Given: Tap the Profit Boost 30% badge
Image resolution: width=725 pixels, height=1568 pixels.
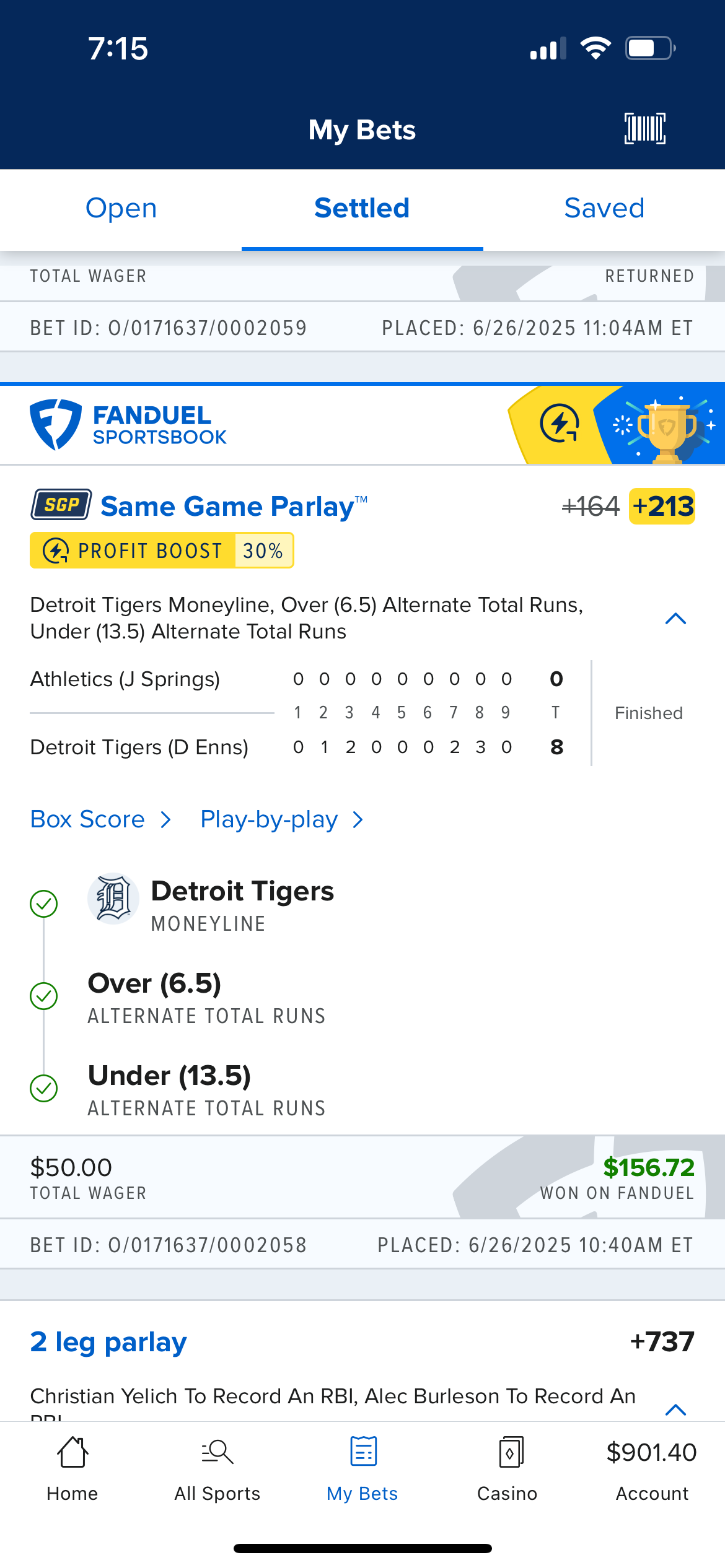Looking at the screenshot, I should (162, 550).
